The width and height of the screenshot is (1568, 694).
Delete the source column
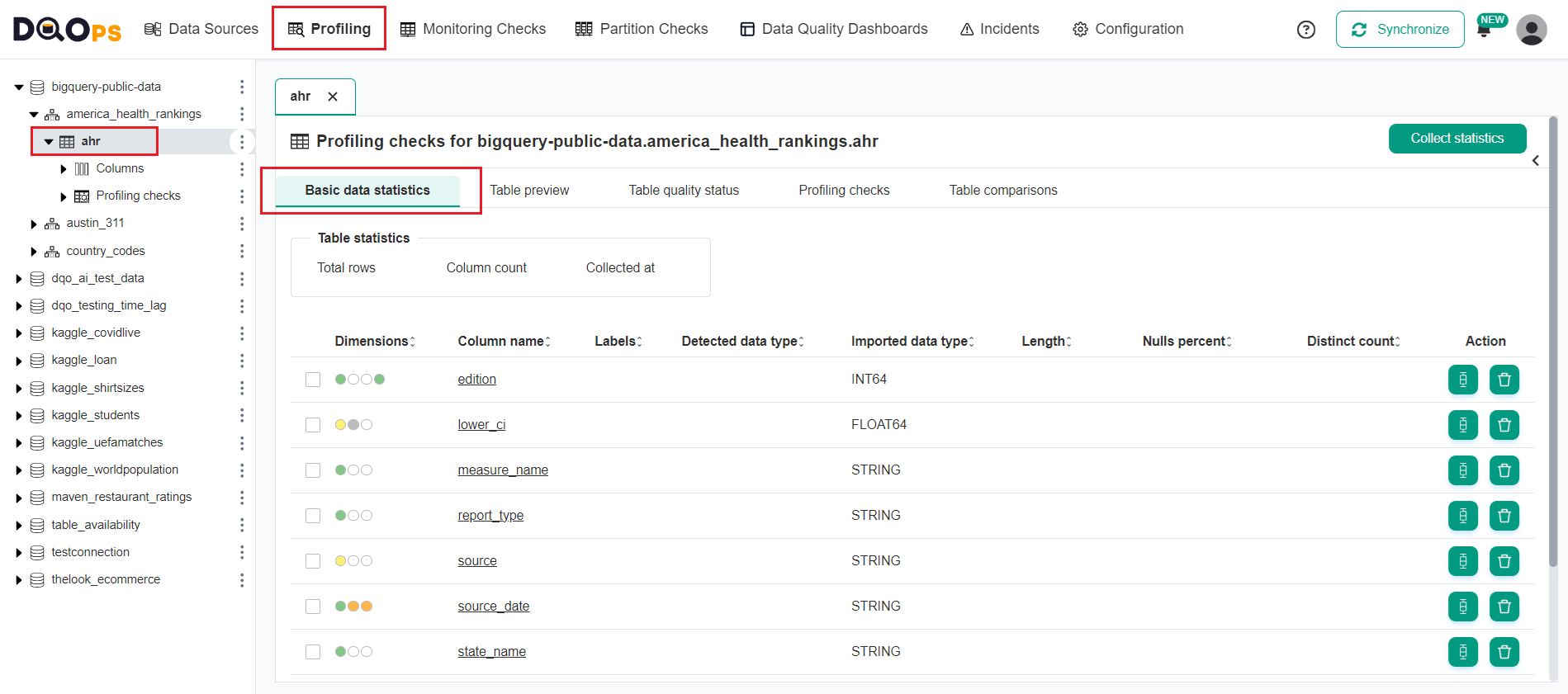coord(1504,561)
